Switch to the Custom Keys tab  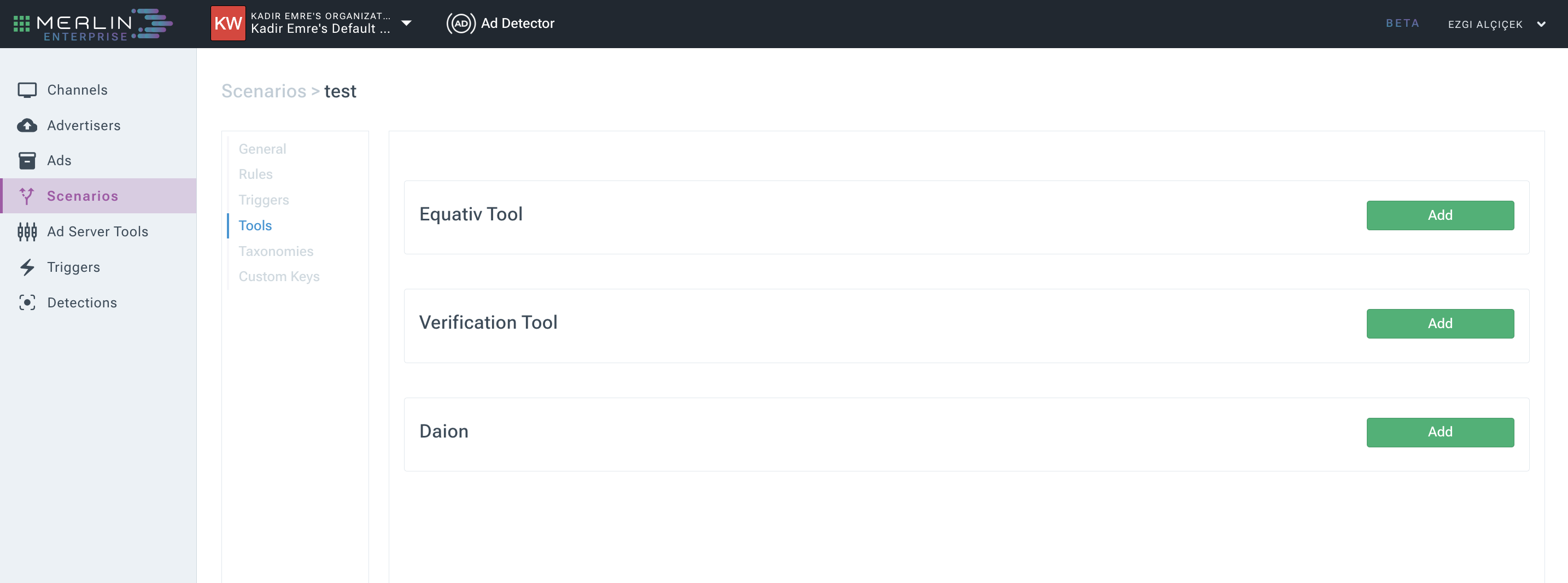point(279,277)
